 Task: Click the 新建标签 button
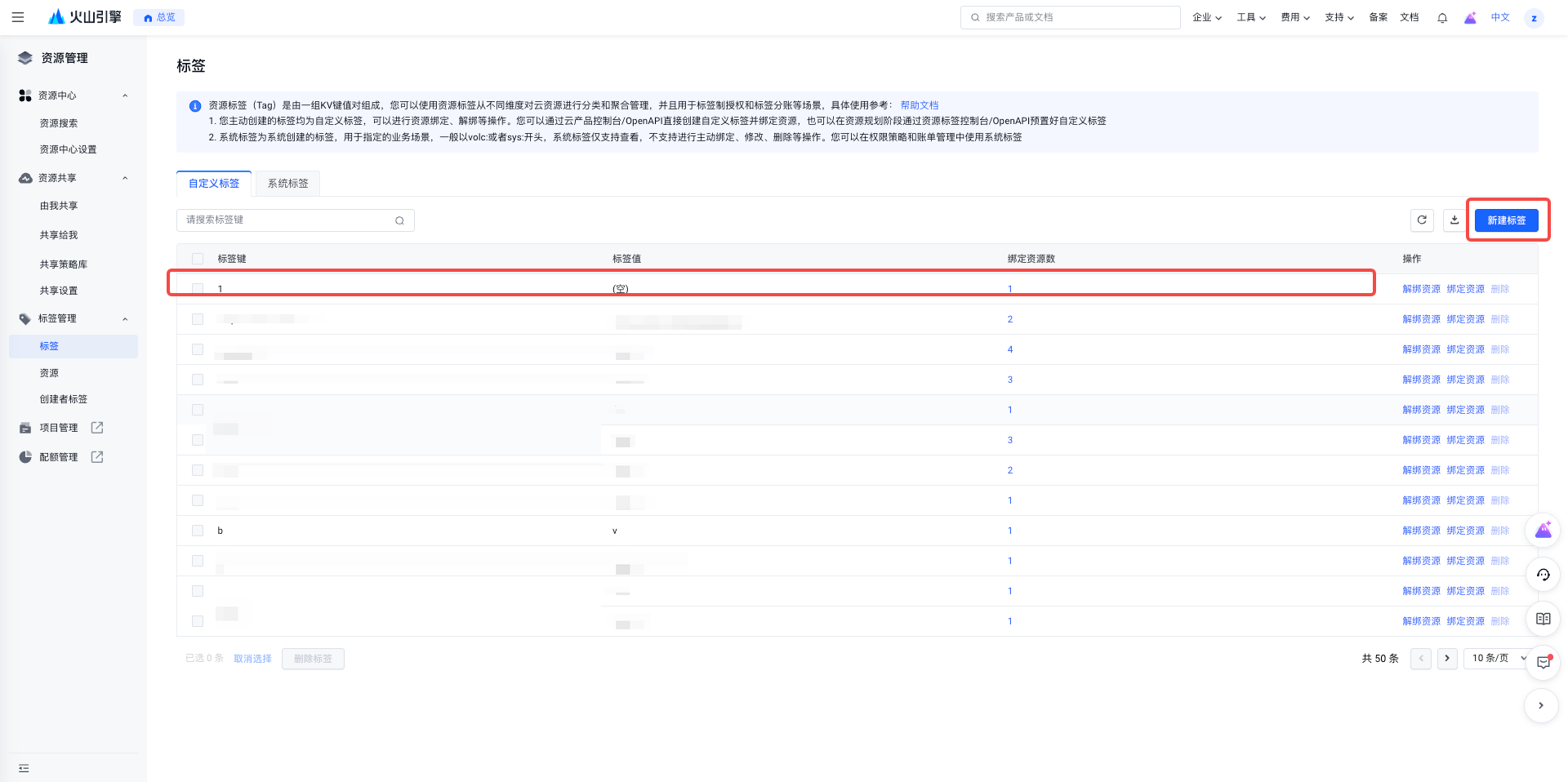tap(1507, 220)
